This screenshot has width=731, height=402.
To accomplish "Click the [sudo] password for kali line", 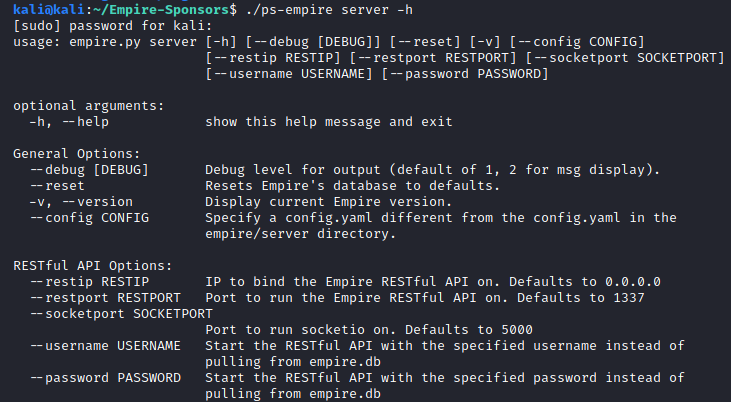I will (x=112, y=26).
